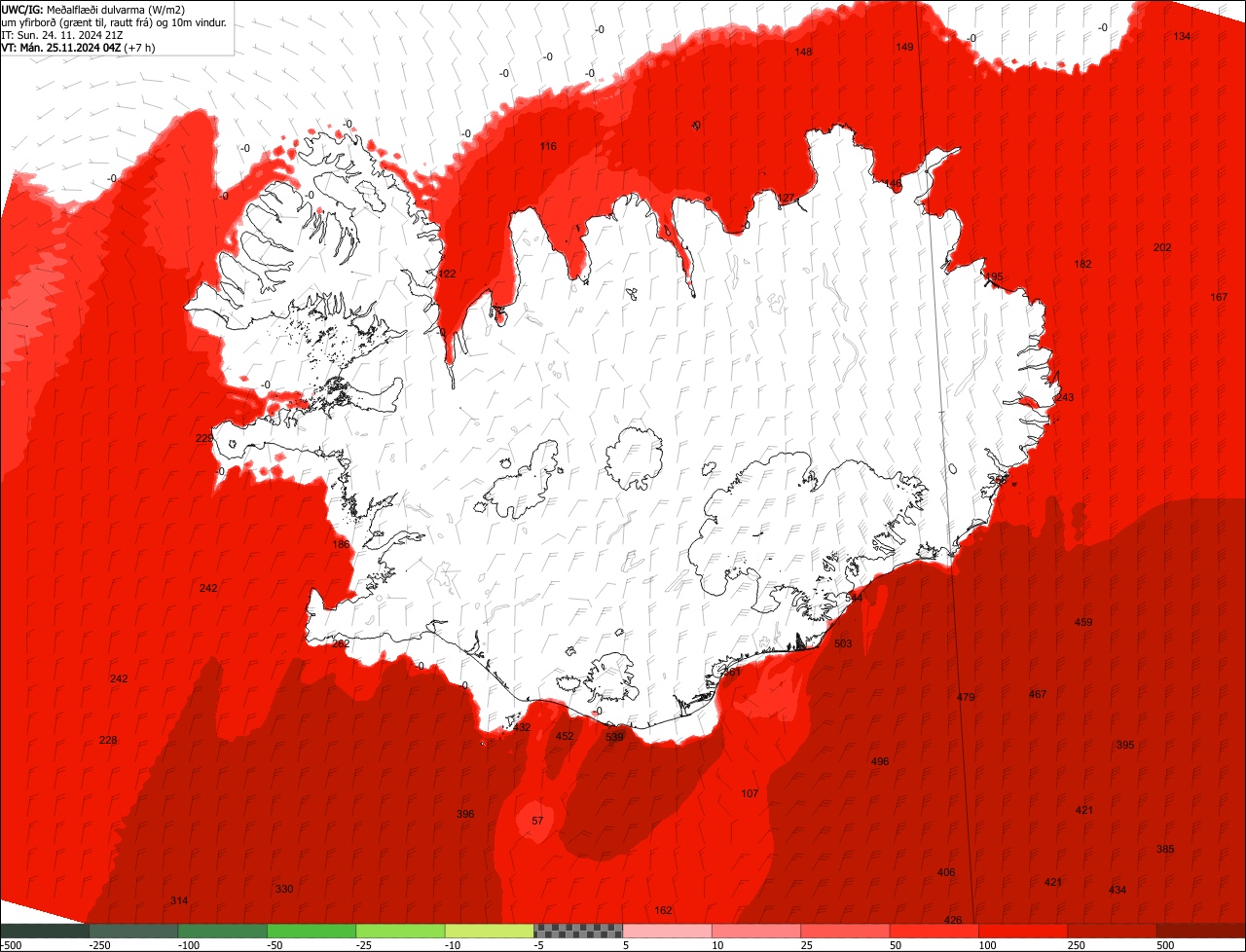
Task: Click the value 434 in the lower right
Action: tap(1118, 890)
